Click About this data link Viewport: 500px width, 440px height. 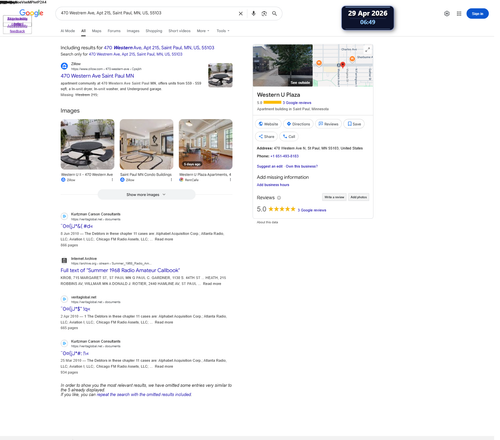[x=267, y=222]
